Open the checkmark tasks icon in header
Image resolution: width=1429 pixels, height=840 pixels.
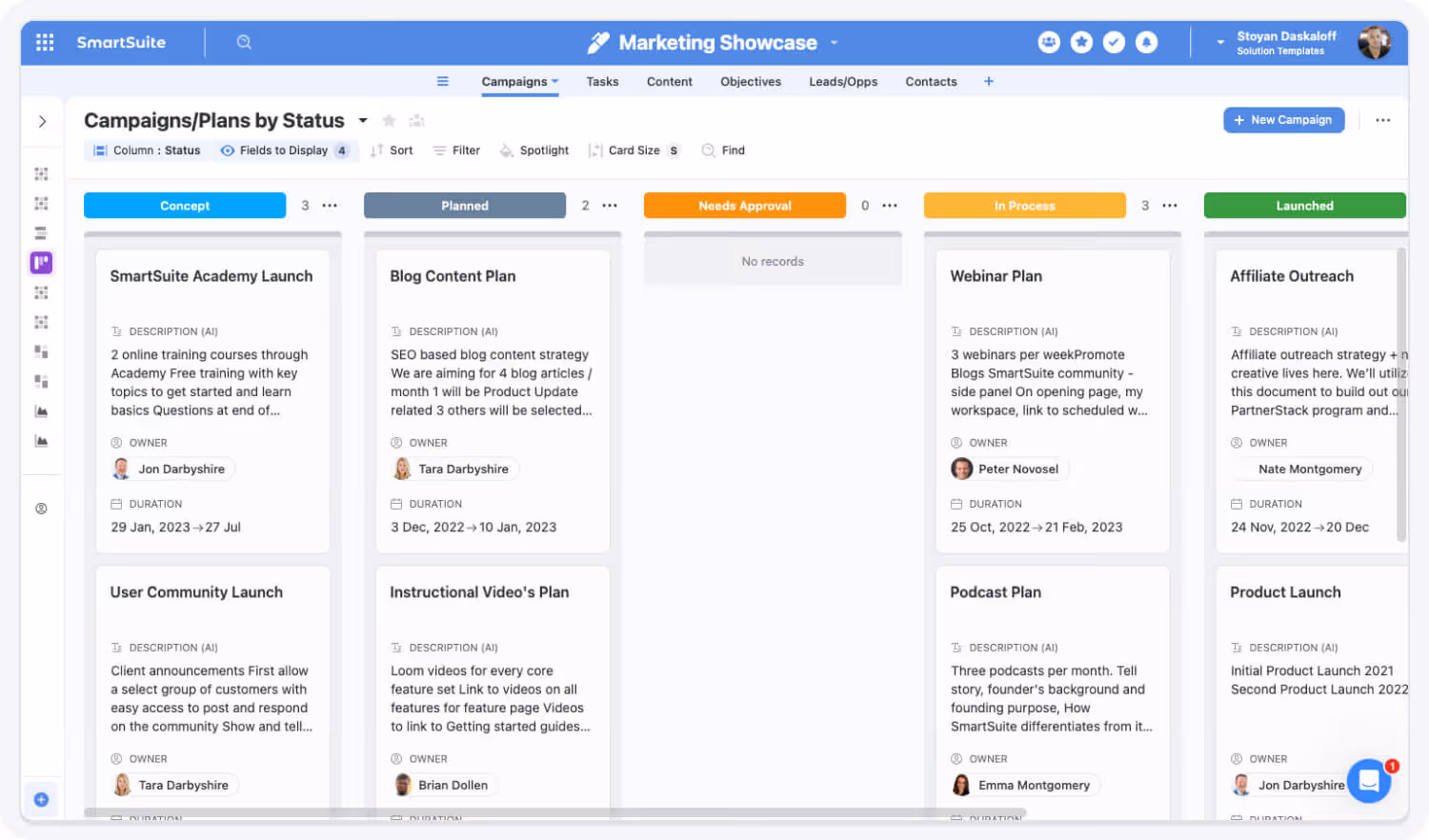pyautogui.click(x=1114, y=42)
